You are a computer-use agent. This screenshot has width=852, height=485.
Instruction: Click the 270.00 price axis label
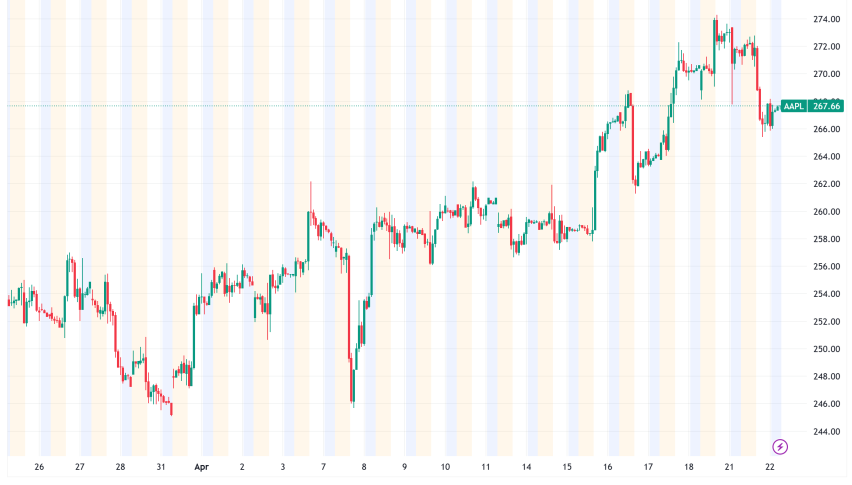point(825,74)
